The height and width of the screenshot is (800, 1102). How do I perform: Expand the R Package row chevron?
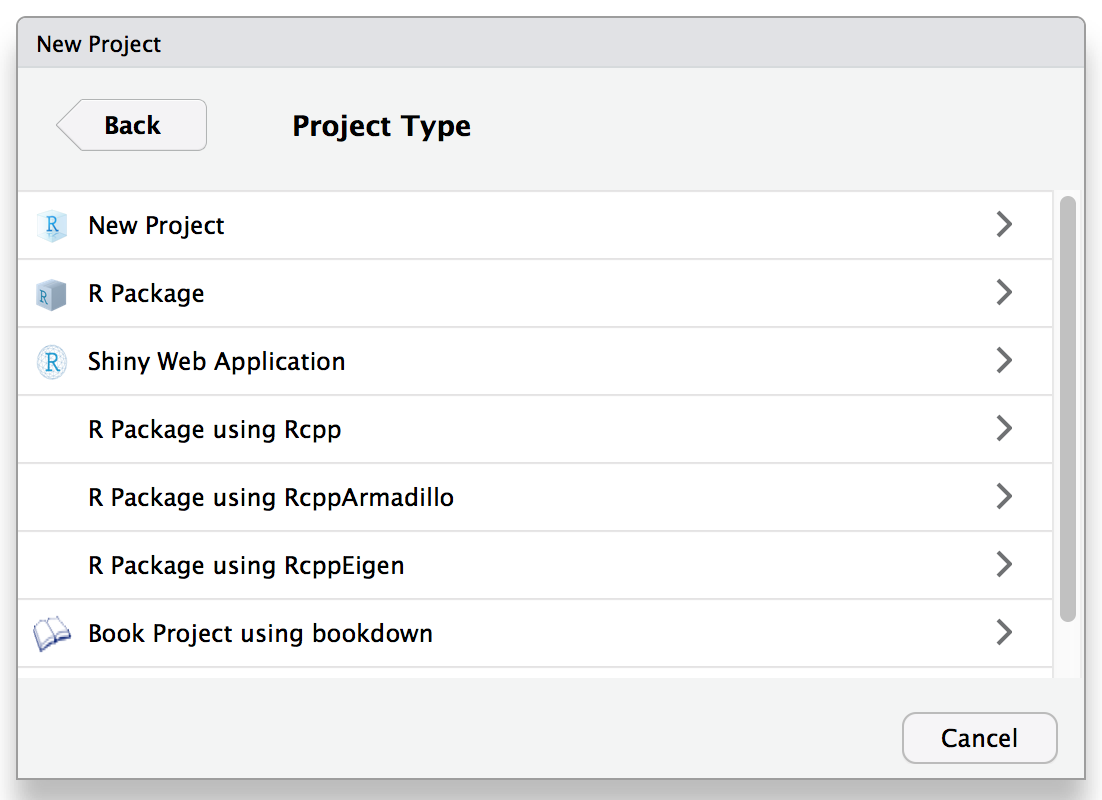click(1004, 292)
